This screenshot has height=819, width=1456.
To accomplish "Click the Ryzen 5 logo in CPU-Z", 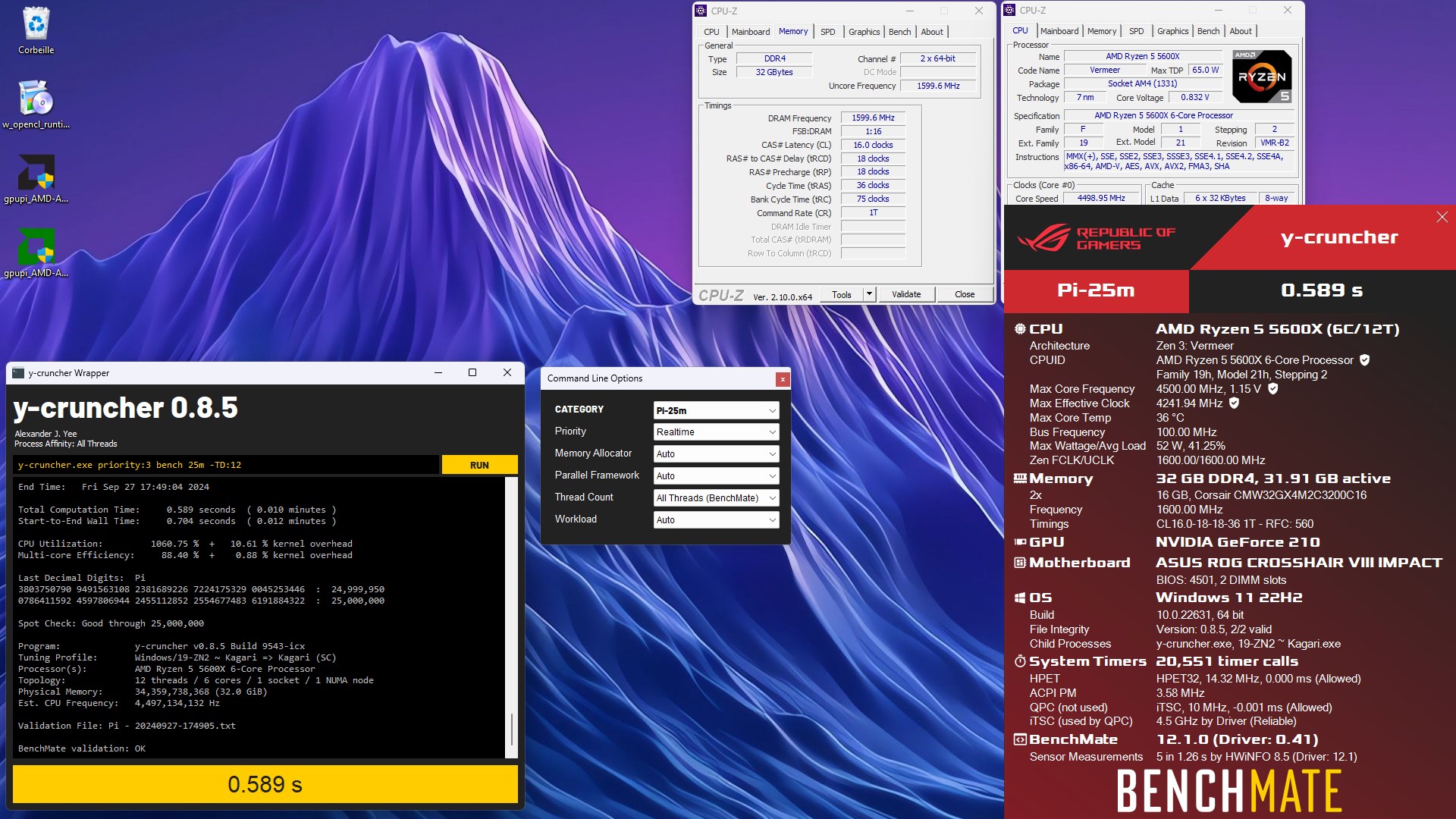I will [x=1262, y=76].
